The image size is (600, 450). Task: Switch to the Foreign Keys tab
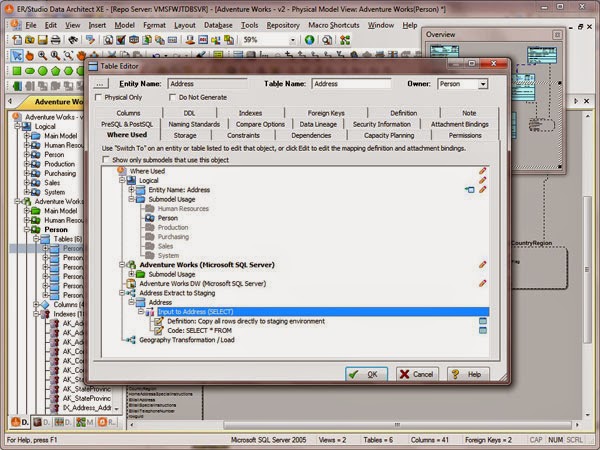(x=326, y=113)
